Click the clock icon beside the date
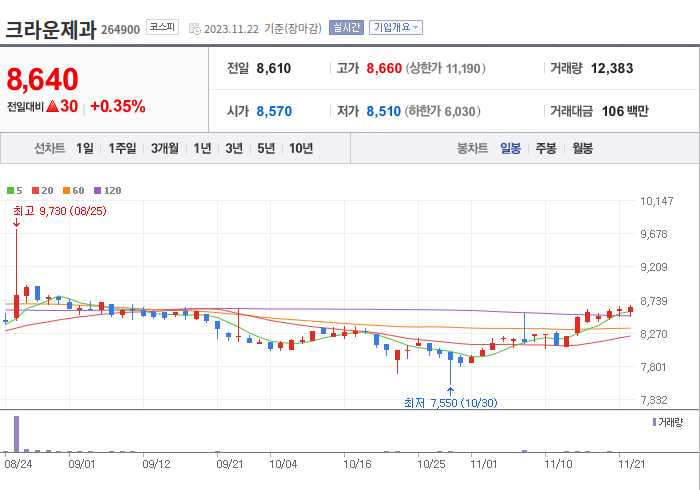 (195, 29)
